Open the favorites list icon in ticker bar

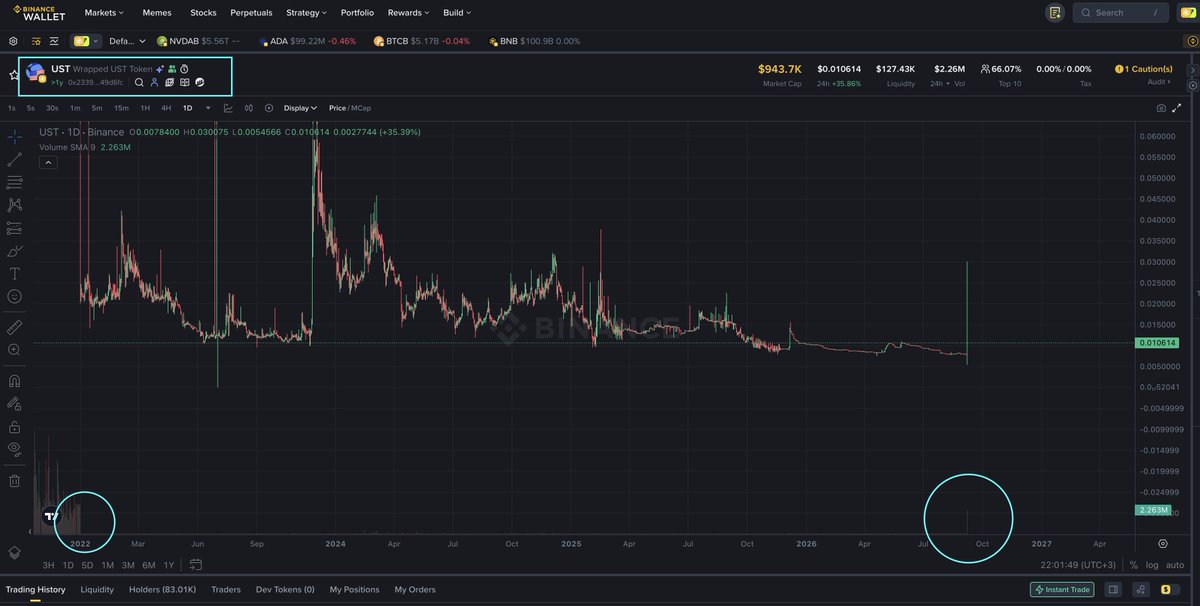36,41
